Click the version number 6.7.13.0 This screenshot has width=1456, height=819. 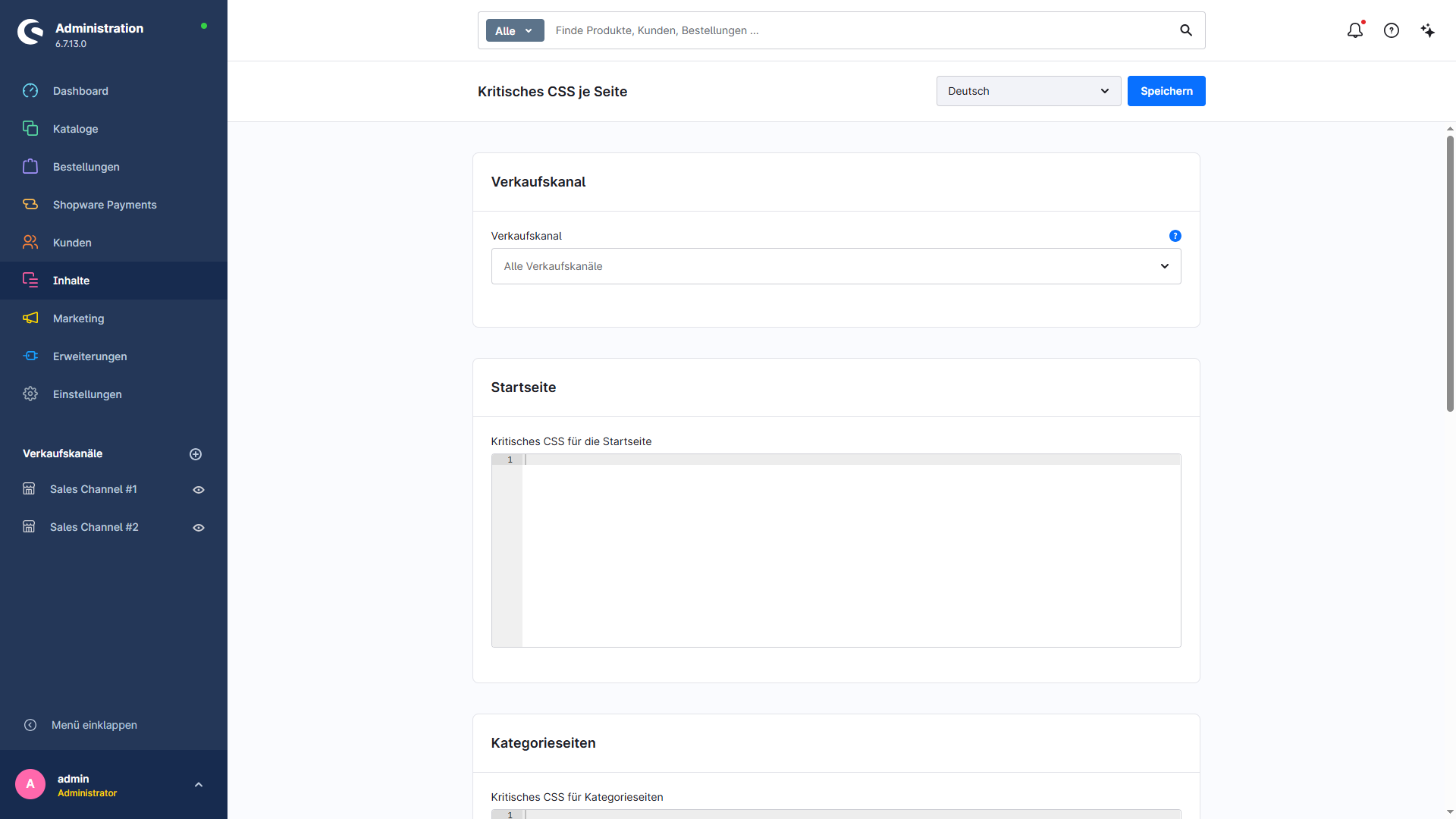pyautogui.click(x=71, y=44)
